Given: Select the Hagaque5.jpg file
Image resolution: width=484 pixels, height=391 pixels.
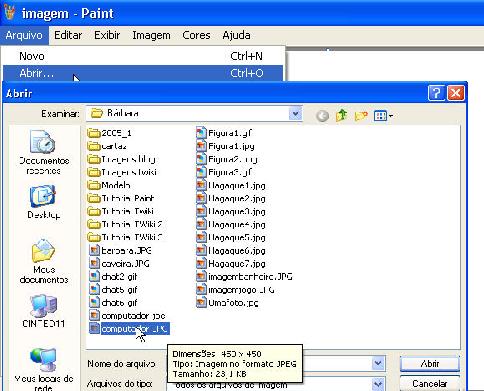Looking at the screenshot, I should [231, 237].
